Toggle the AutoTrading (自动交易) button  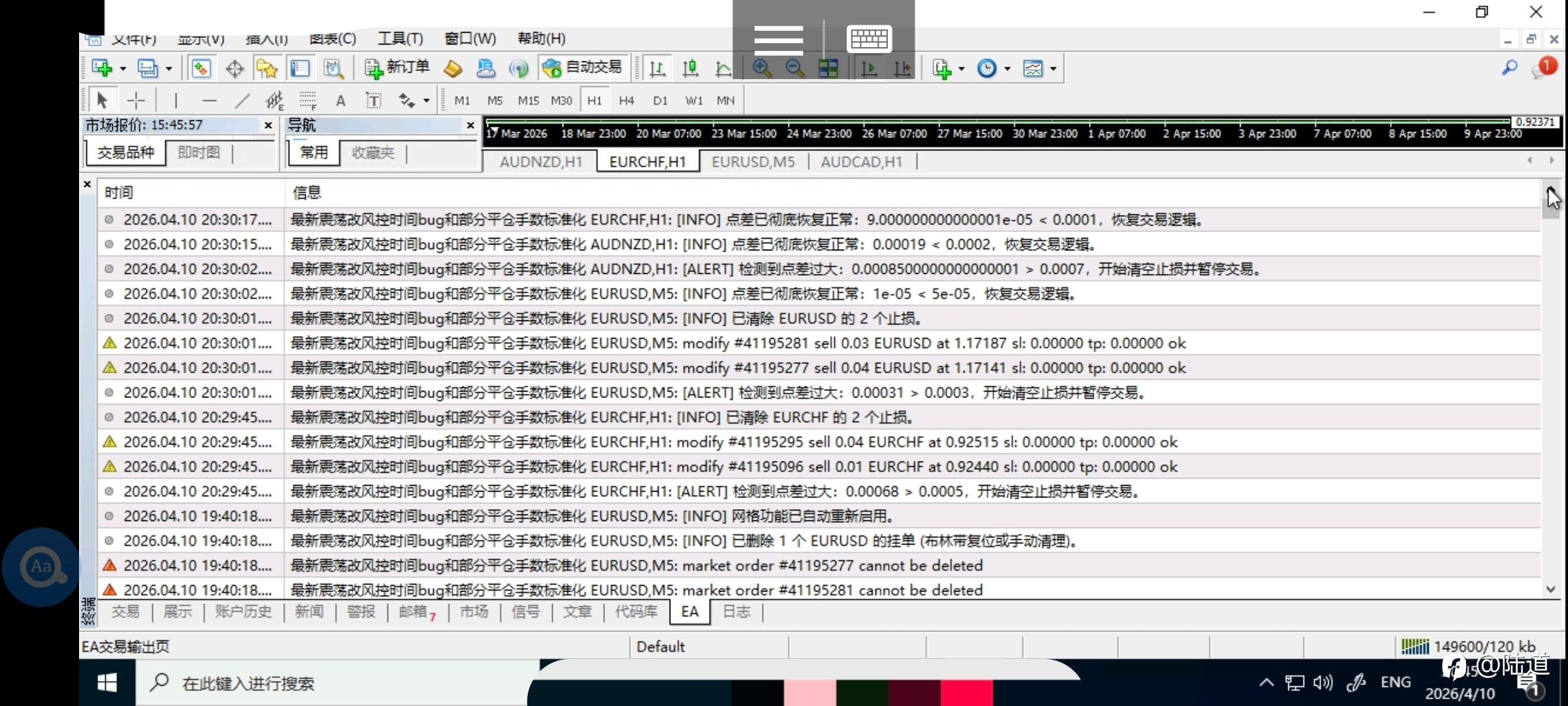[583, 68]
